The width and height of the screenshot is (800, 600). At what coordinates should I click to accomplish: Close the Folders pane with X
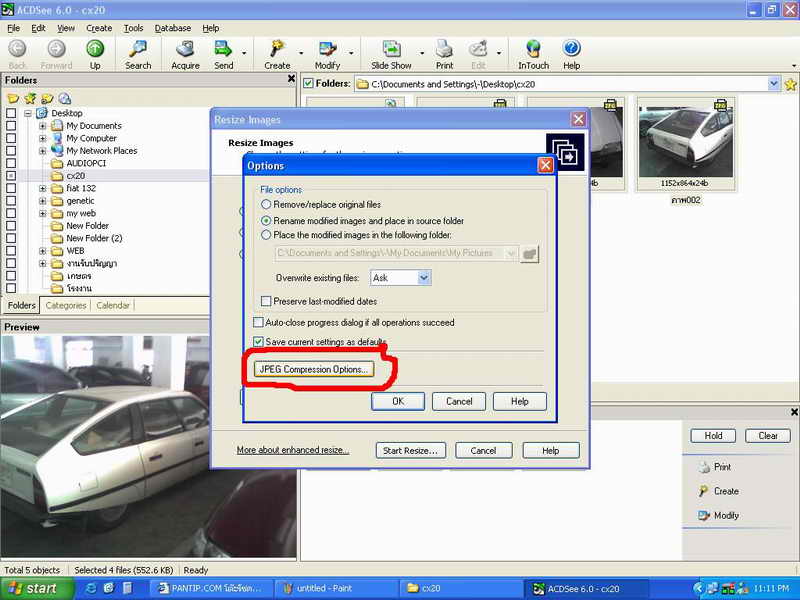click(x=291, y=79)
